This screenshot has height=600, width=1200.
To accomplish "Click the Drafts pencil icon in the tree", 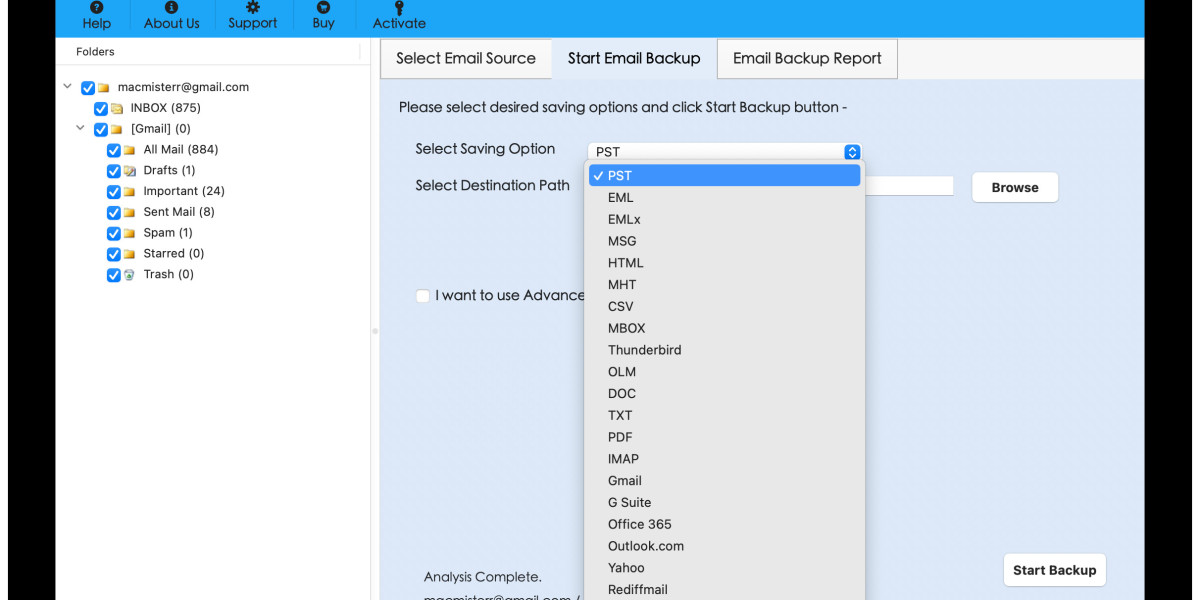I will pos(130,170).
